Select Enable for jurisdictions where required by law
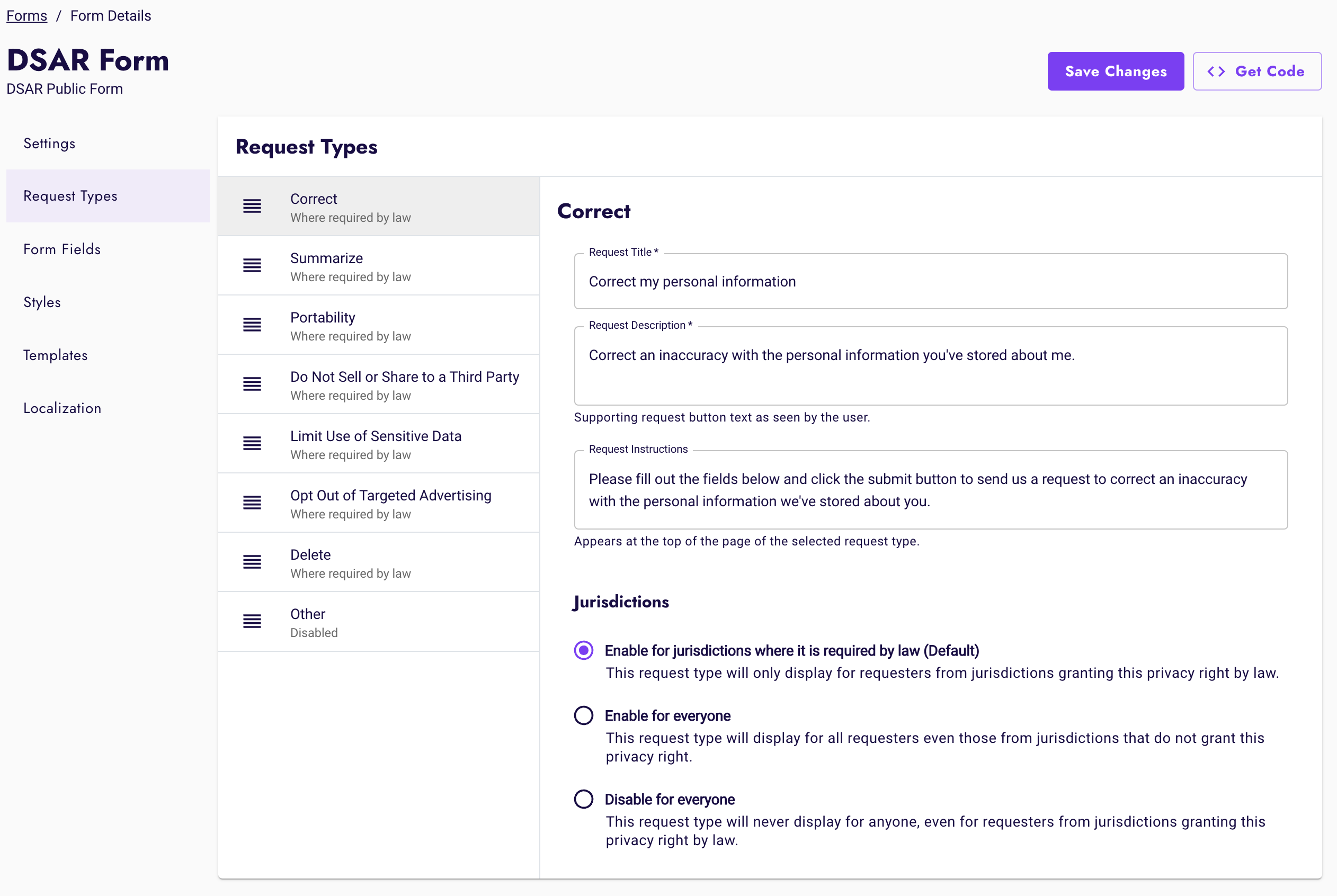Image resolution: width=1337 pixels, height=896 pixels. 583,650
